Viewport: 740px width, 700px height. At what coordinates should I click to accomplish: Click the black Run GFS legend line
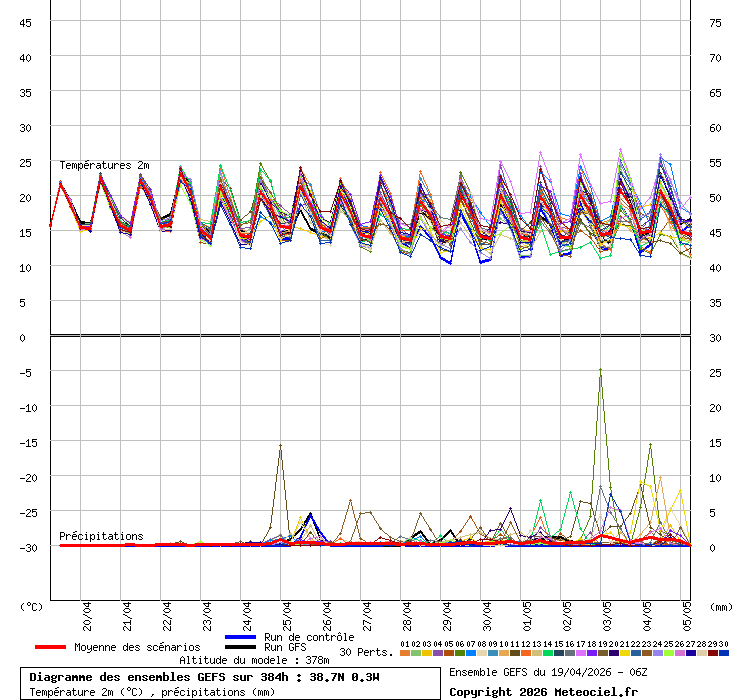241,647
